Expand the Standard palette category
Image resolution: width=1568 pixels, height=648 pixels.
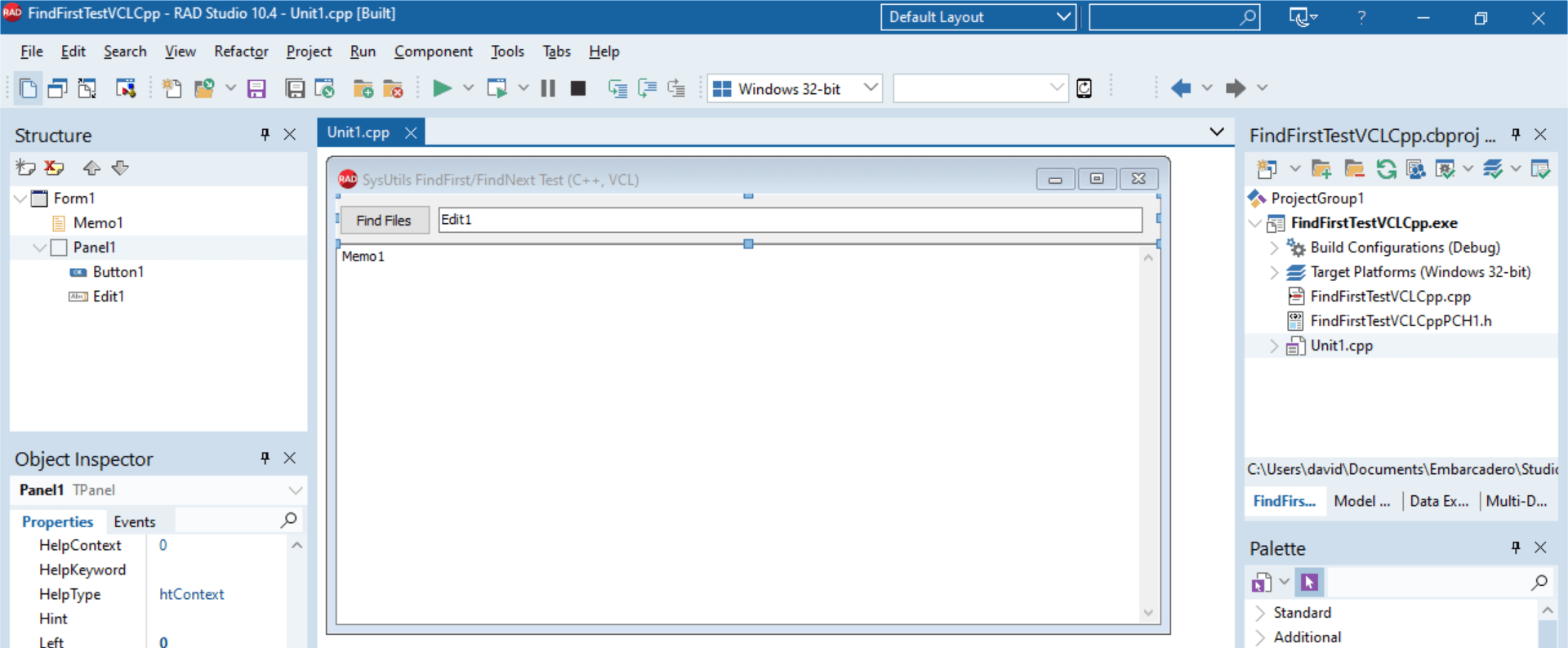[x=1260, y=613]
